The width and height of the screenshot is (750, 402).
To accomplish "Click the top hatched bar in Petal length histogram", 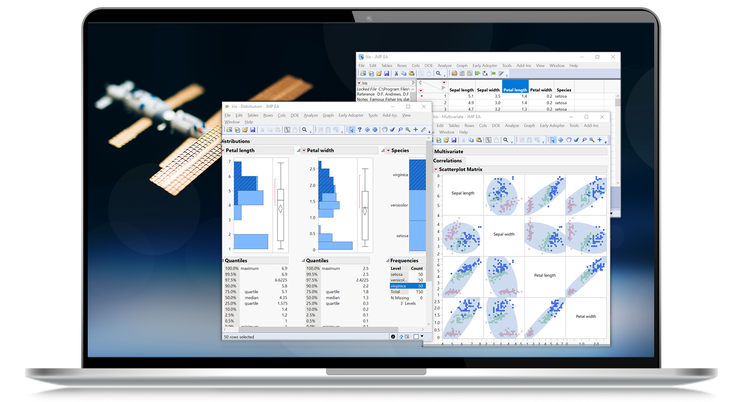I will tap(238, 169).
